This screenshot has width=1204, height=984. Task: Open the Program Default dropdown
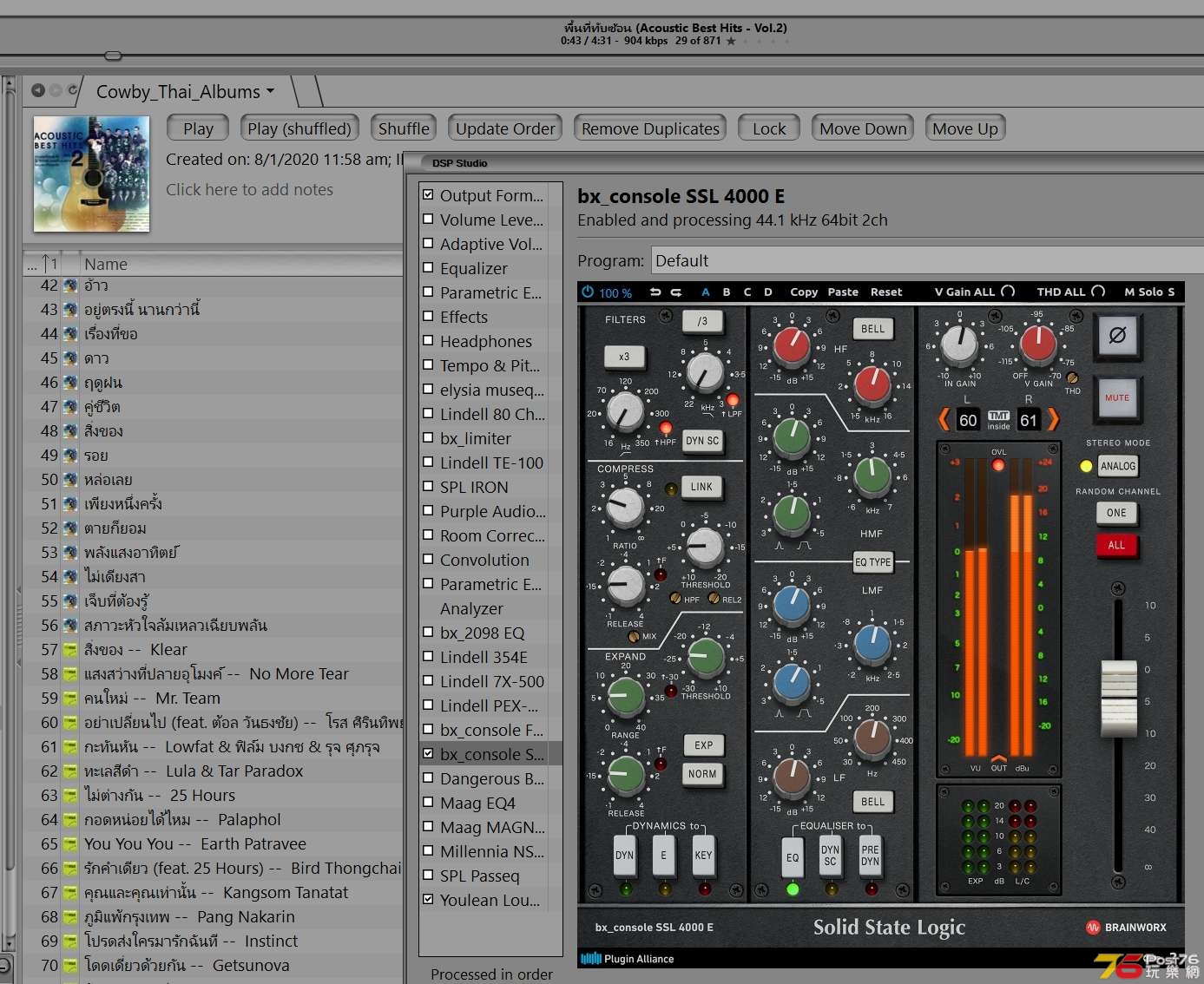coord(926,260)
